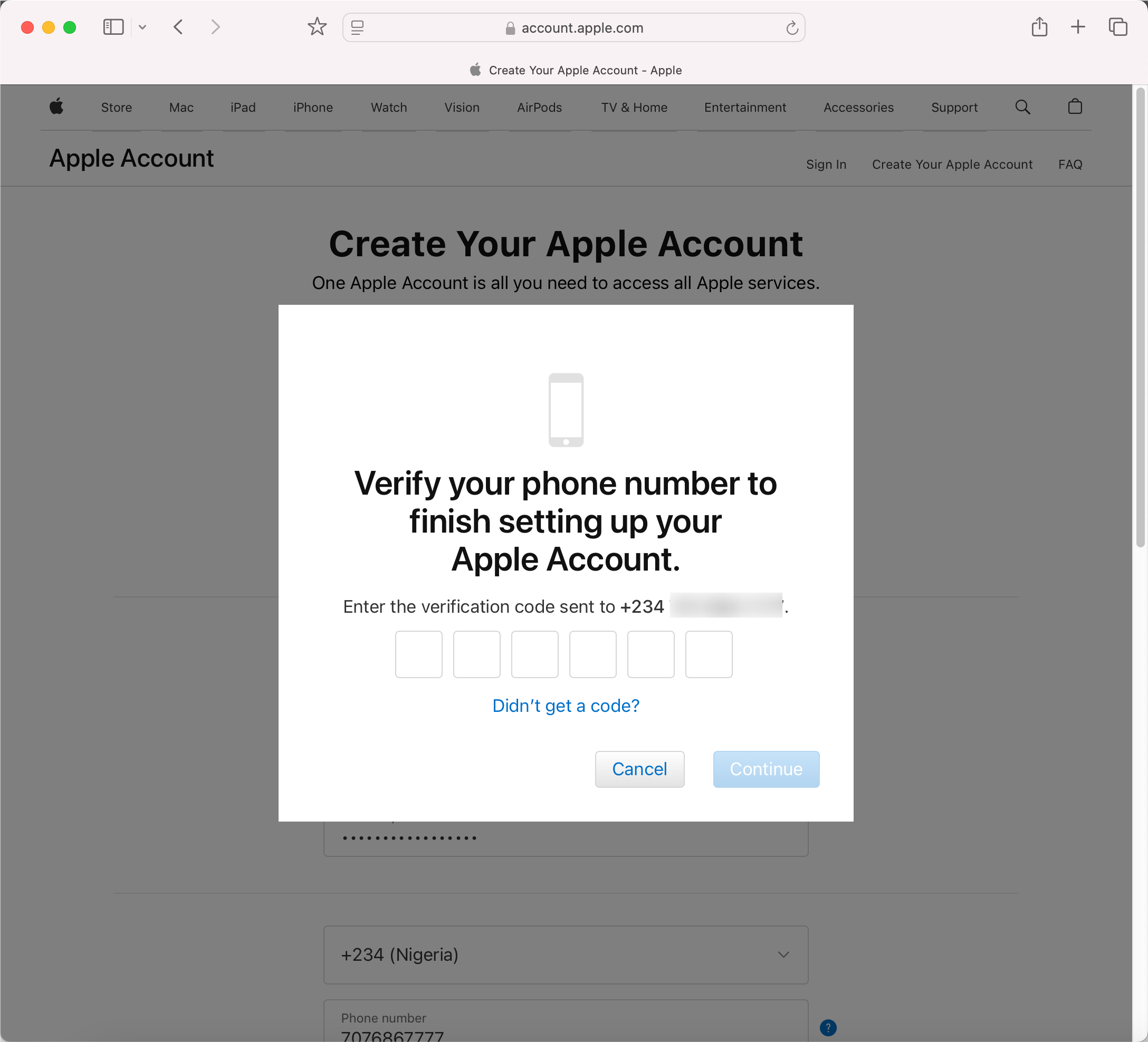The width and height of the screenshot is (1148, 1042).
Task: Expand the sidebar options chevron
Action: pos(142,27)
